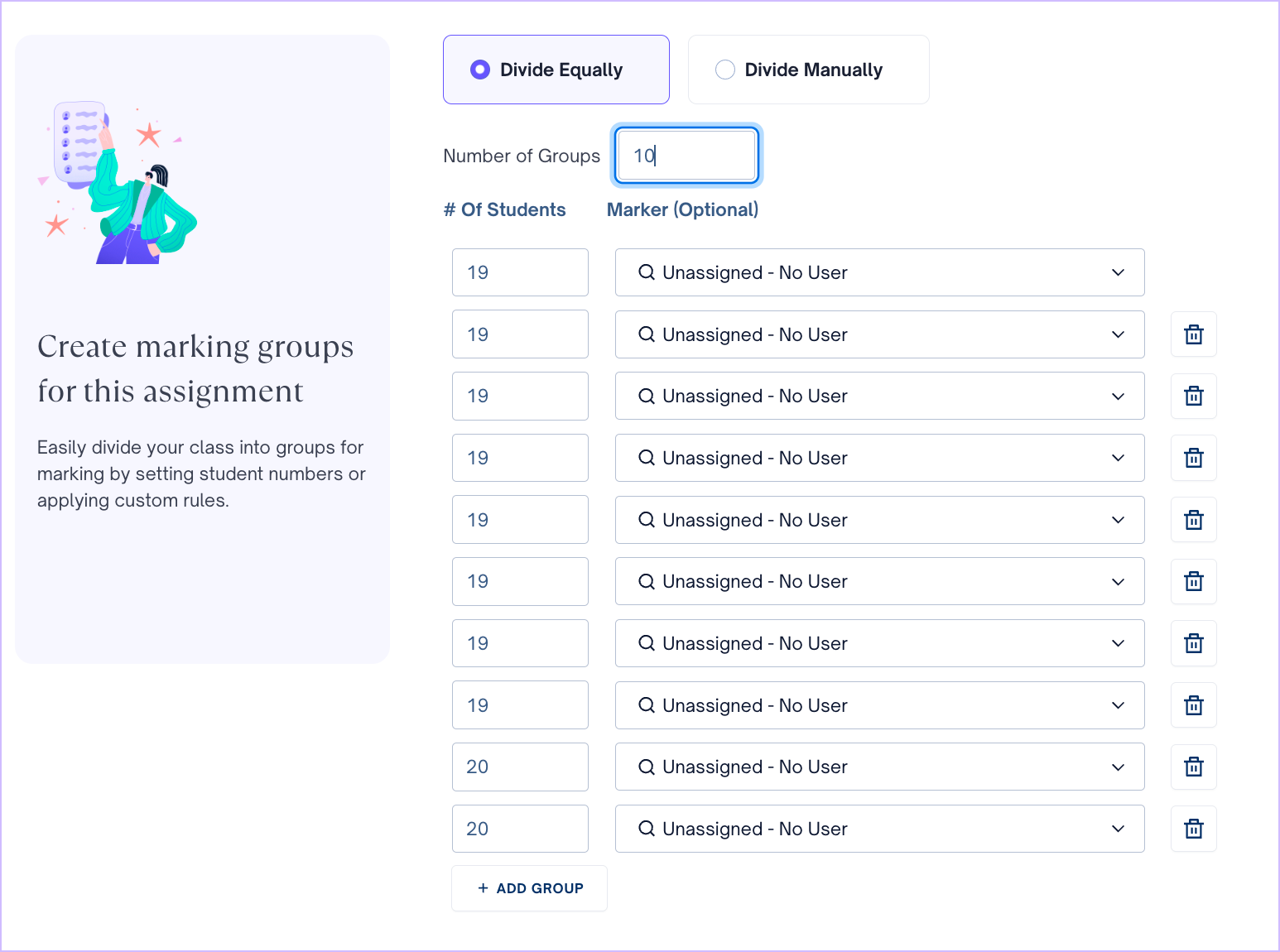1280x952 pixels.
Task: Open marker dropdown on third group row
Action: tap(879, 396)
